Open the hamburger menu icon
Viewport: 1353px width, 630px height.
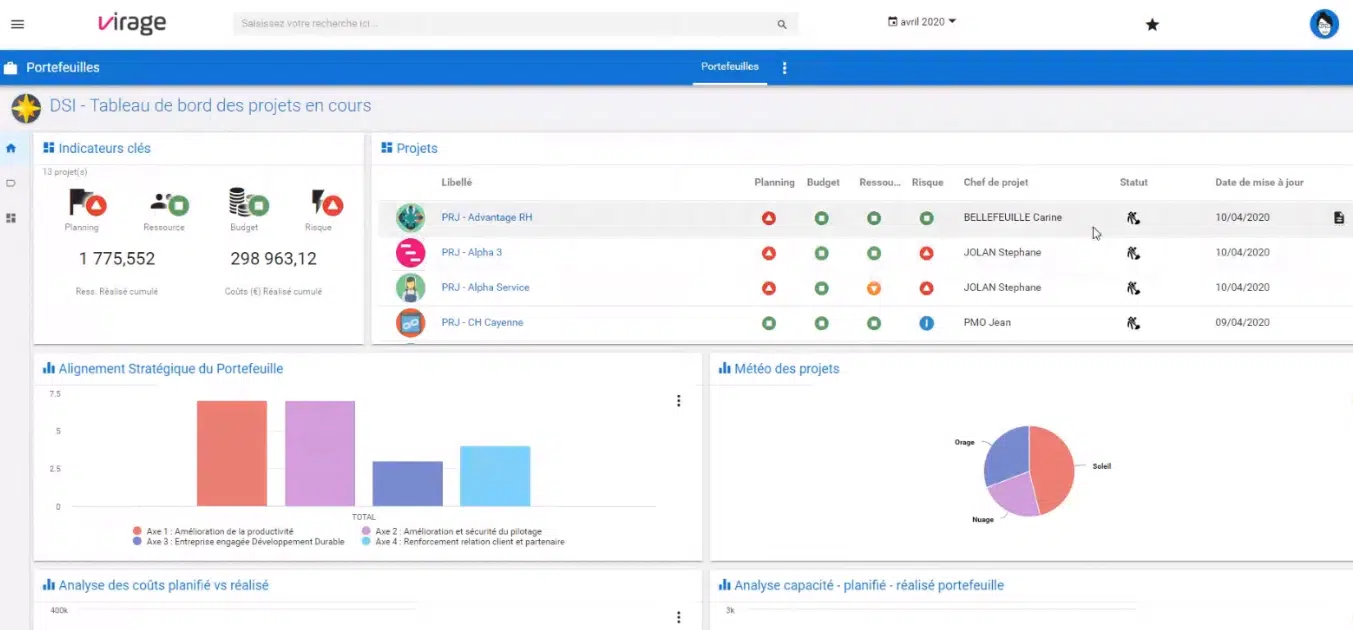click(17, 24)
